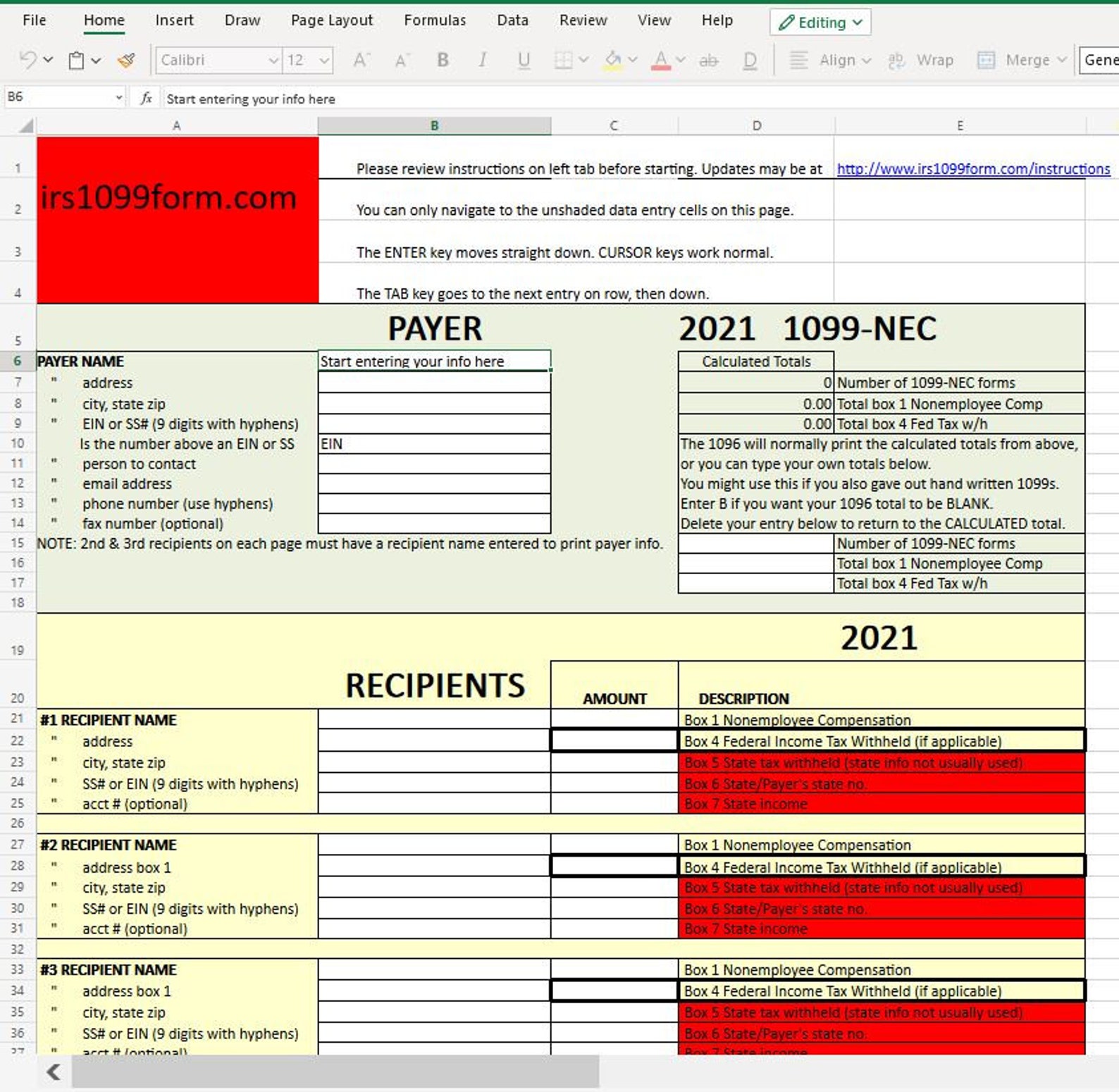Open the View tab

[654, 20]
